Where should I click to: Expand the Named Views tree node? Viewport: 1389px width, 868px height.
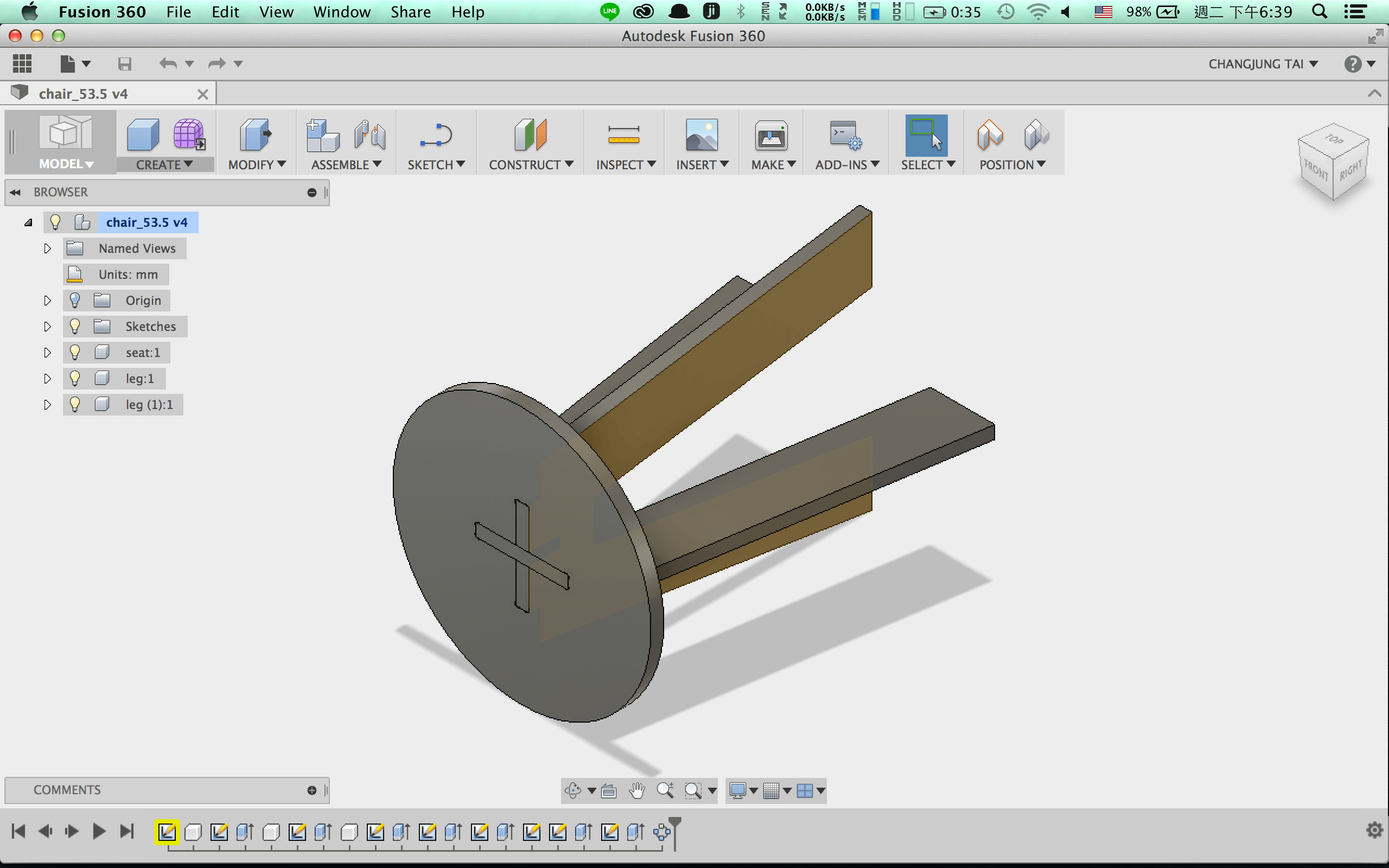pyautogui.click(x=48, y=248)
